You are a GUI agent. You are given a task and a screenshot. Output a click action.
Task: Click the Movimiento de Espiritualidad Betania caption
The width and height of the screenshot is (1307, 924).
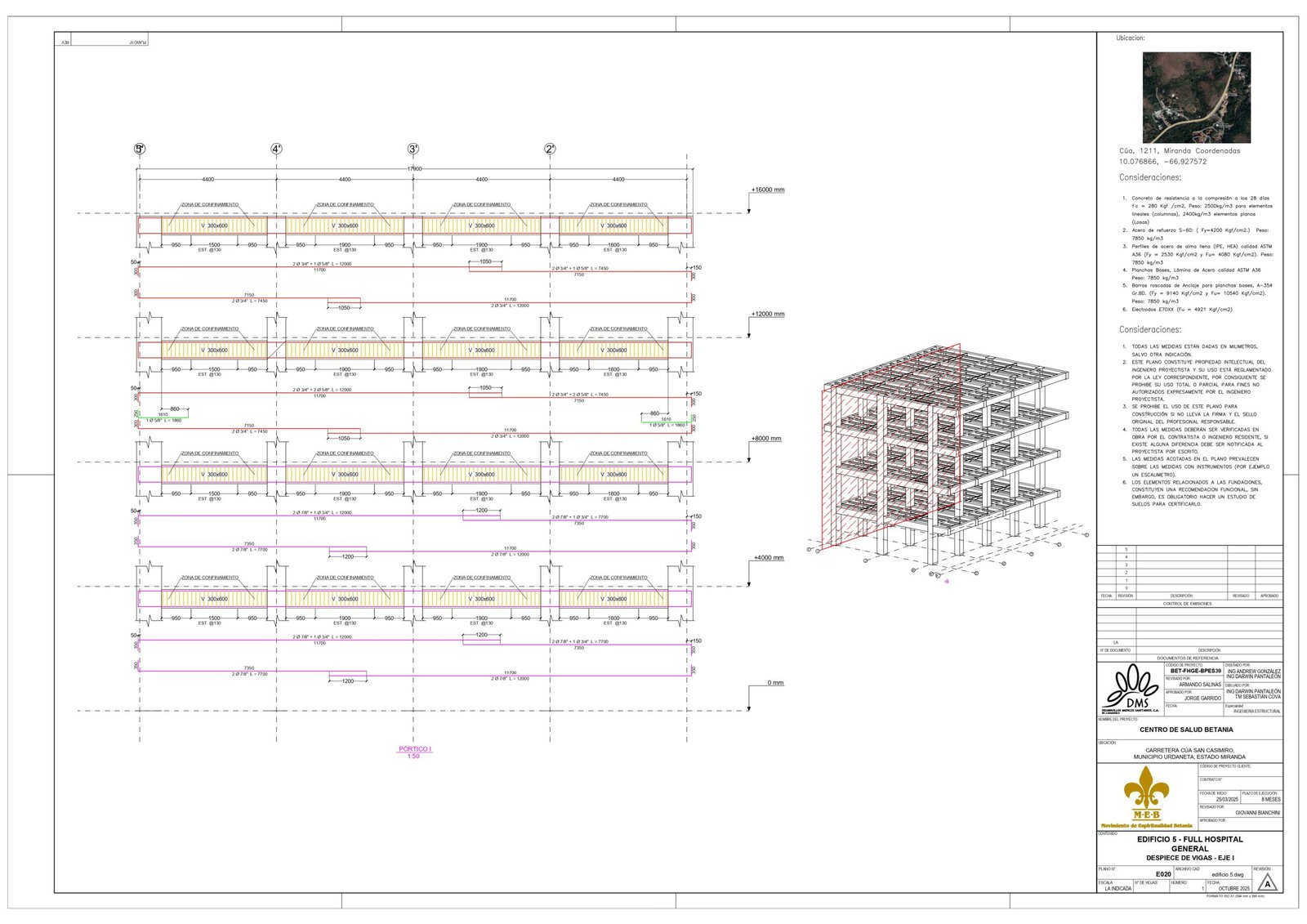(x=1146, y=826)
